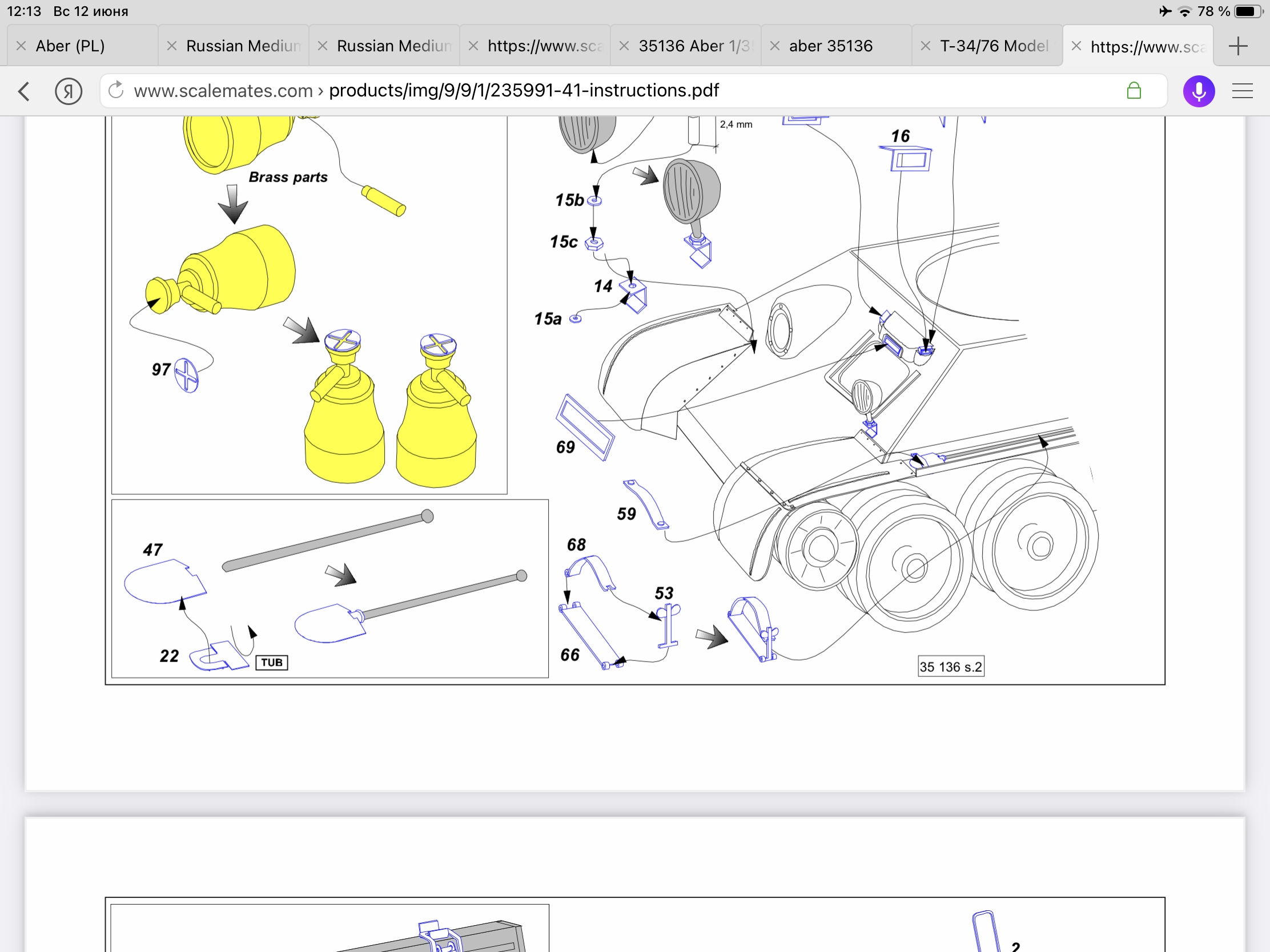The width and height of the screenshot is (1270, 952).
Task: Open the Yandex home button
Action: coord(69,91)
